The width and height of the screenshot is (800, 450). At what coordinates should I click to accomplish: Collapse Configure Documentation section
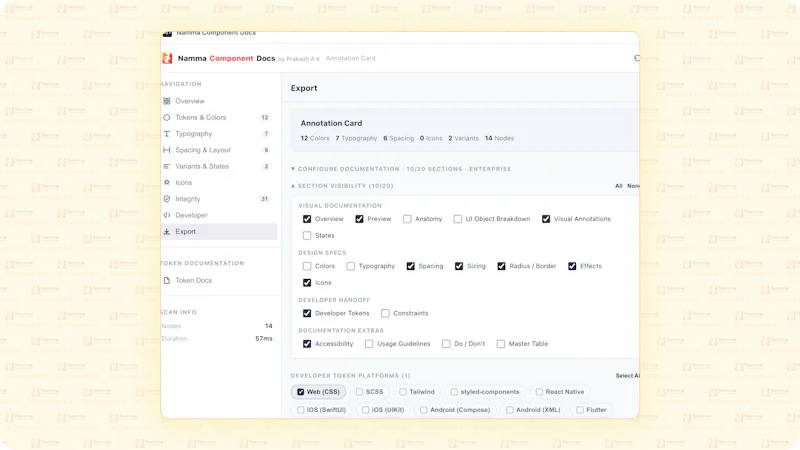tap(401, 169)
